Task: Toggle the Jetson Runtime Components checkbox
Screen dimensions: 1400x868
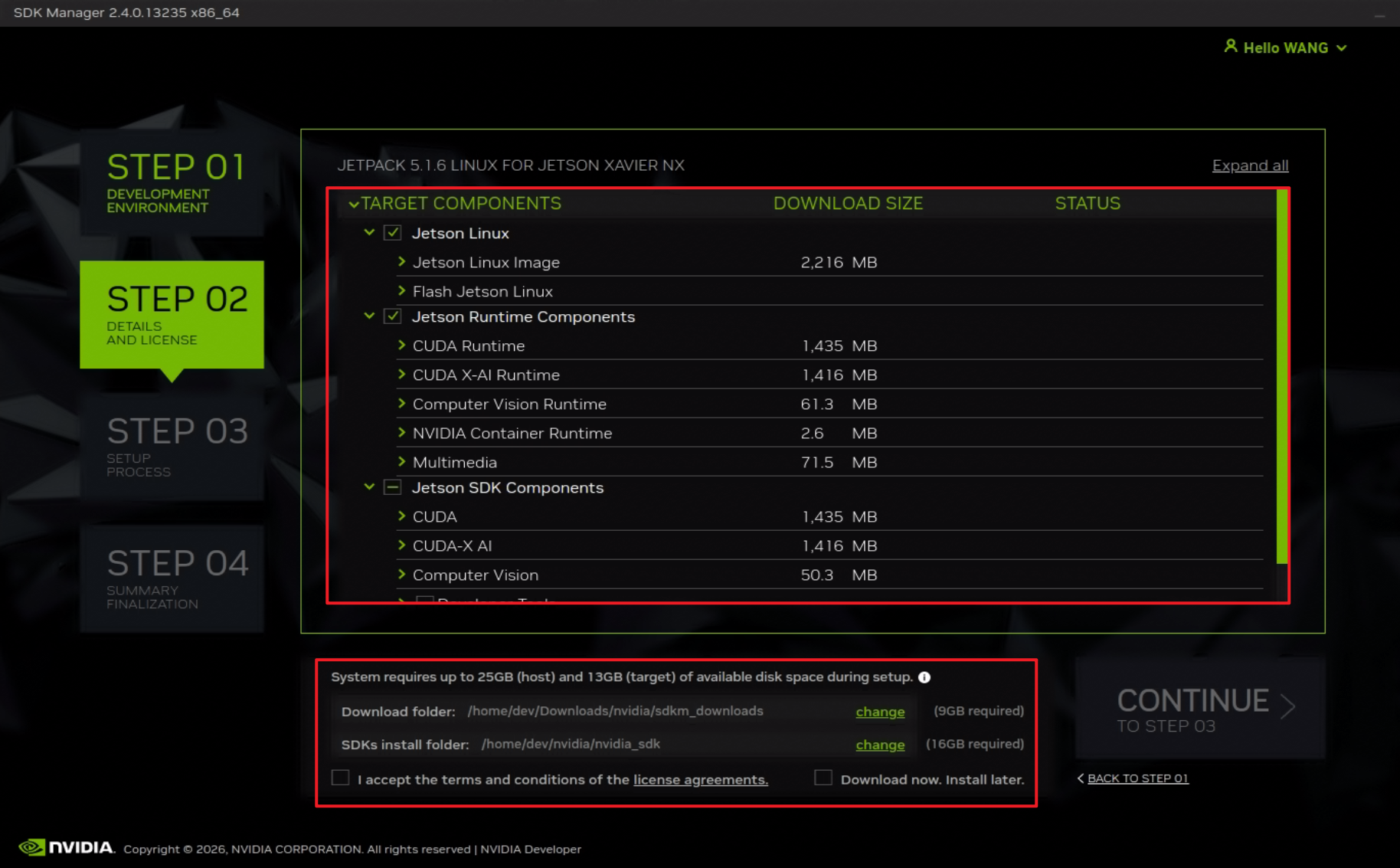Action: pos(392,316)
